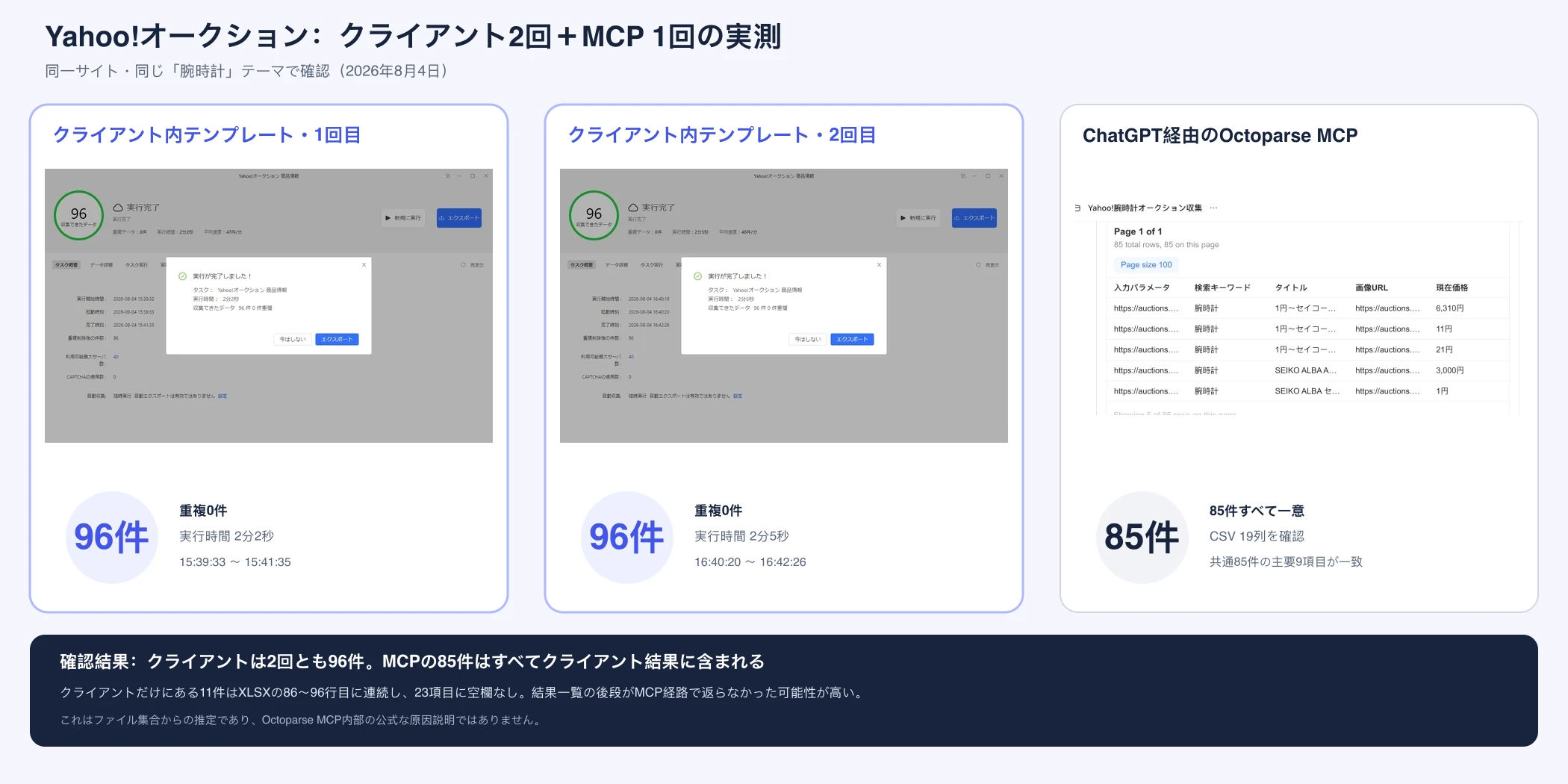
Task: Click the icon left of Yahoo!腕時計オークション収集
Action: [1077, 208]
